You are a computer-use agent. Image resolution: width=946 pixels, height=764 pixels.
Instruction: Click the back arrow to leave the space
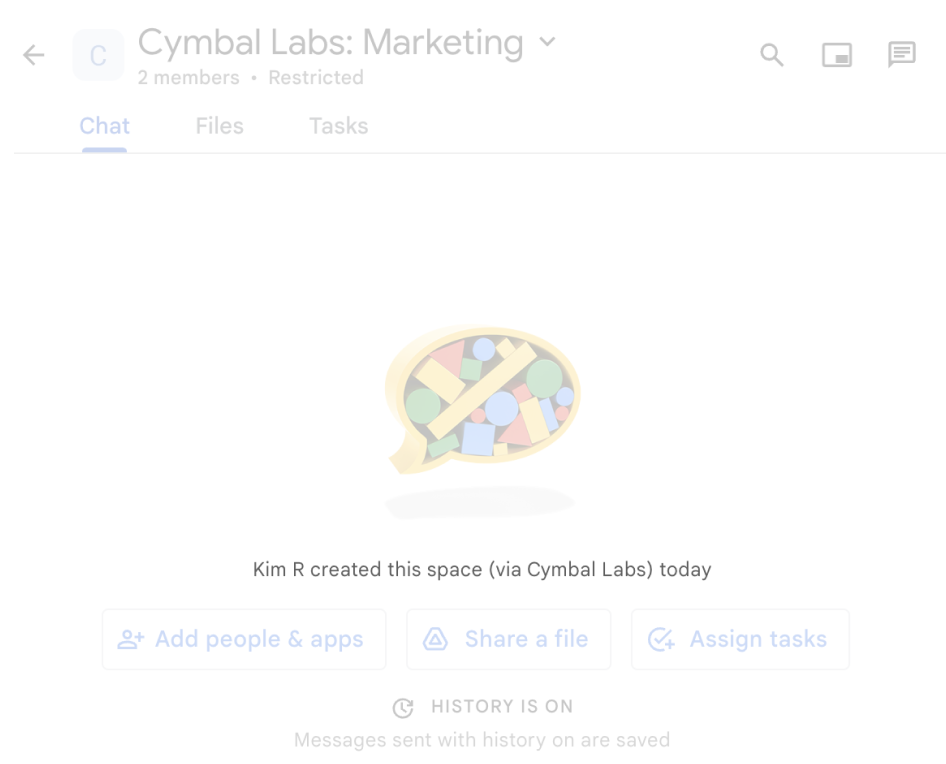coord(33,55)
